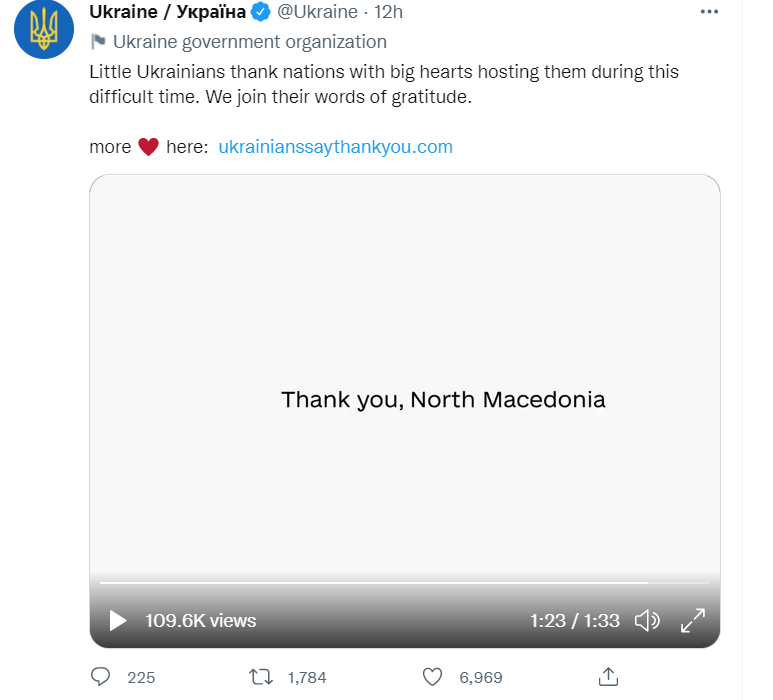Viewport: 773px width, 700px height.
Task: Click the 109.6K views counter
Action: tap(201, 621)
